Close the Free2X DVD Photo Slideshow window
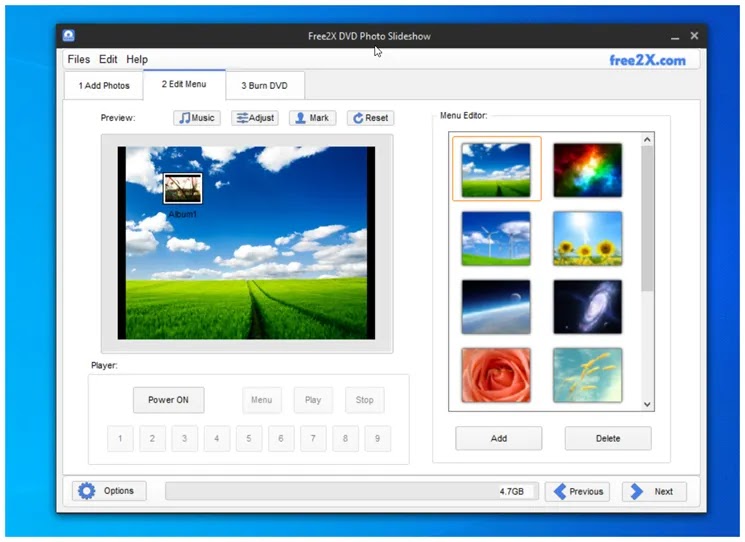745x542 pixels. tap(694, 36)
